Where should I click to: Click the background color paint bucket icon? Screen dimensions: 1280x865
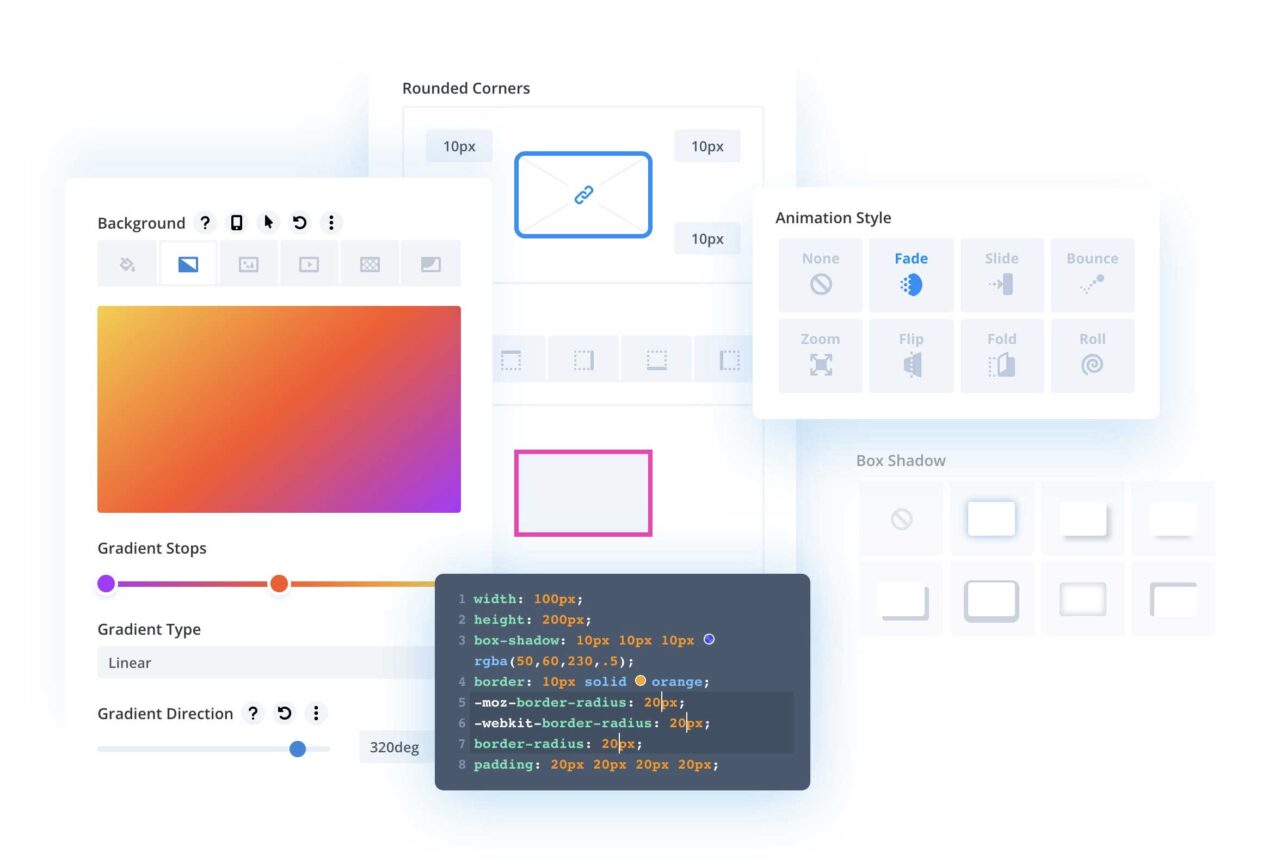(x=126, y=263)
